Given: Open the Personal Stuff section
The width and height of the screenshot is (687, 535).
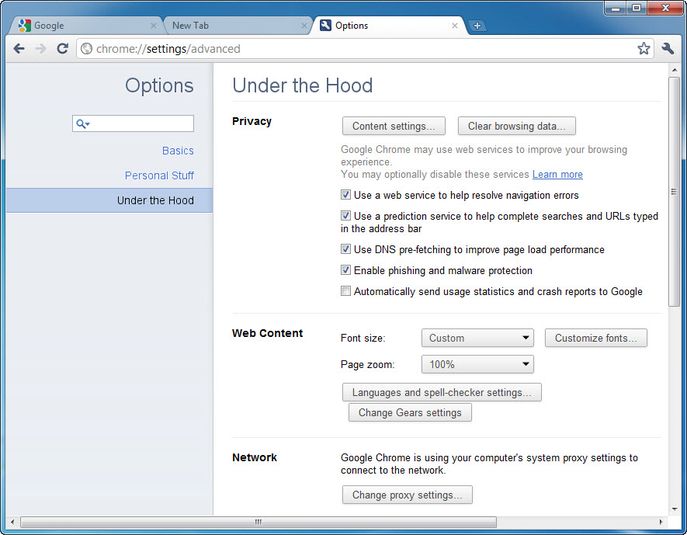Looking at the screenshot, I should (159, 176).
